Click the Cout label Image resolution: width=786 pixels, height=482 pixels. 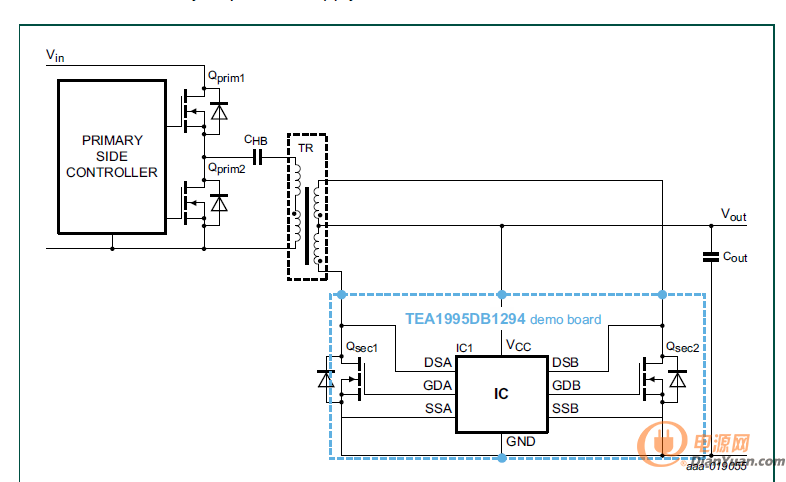(x=735, y=257)
